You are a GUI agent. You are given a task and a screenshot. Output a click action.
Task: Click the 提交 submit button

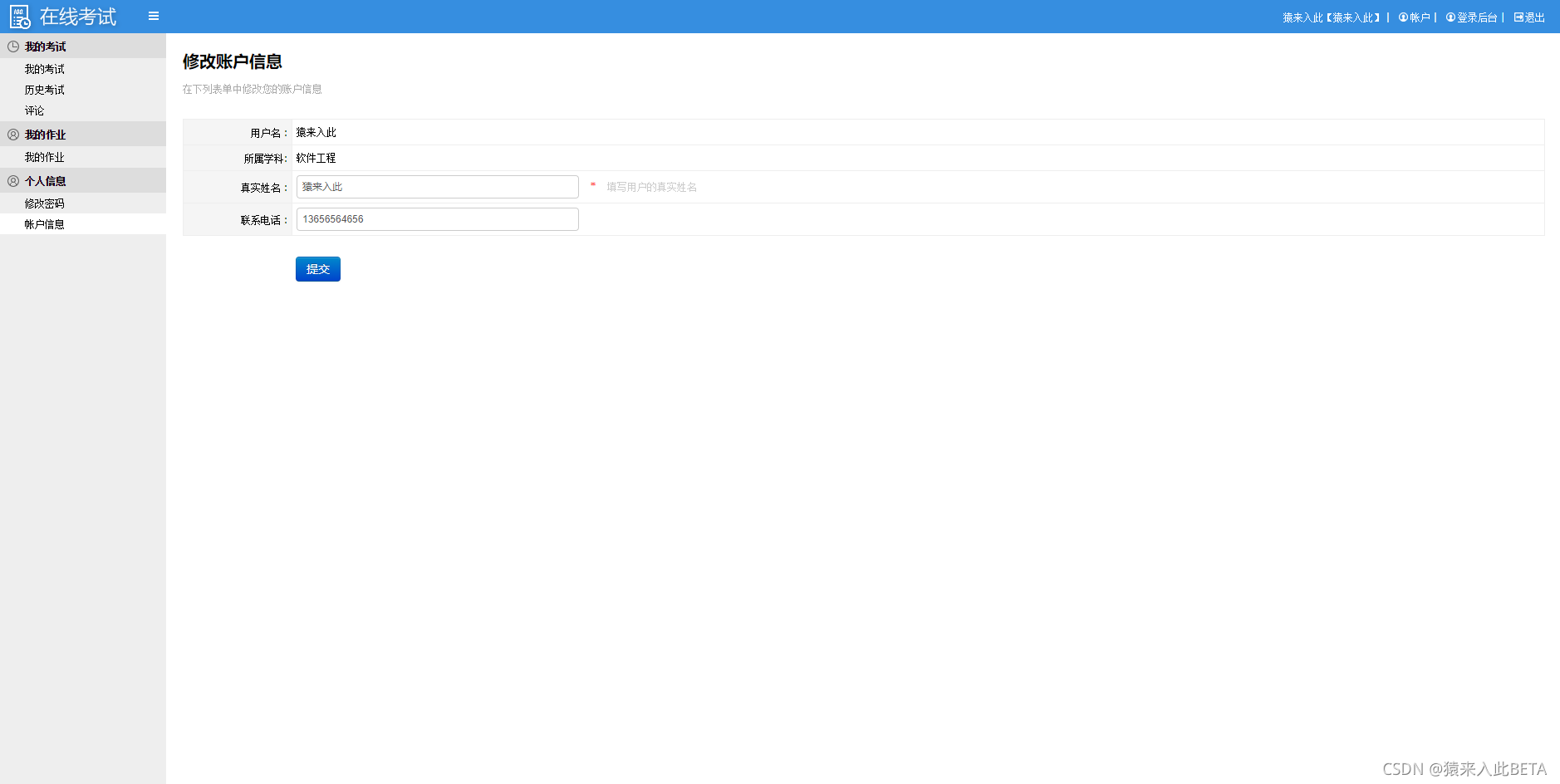pos(318,269)
